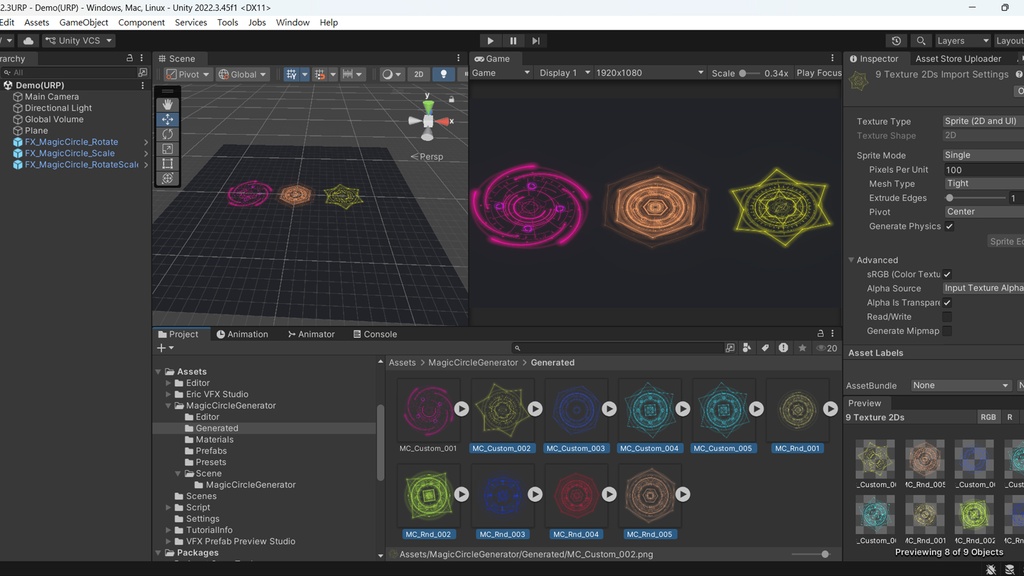1024x576 pixels.
Task: Click the search by type icon in Project
Action: click(x=746, y=348)
